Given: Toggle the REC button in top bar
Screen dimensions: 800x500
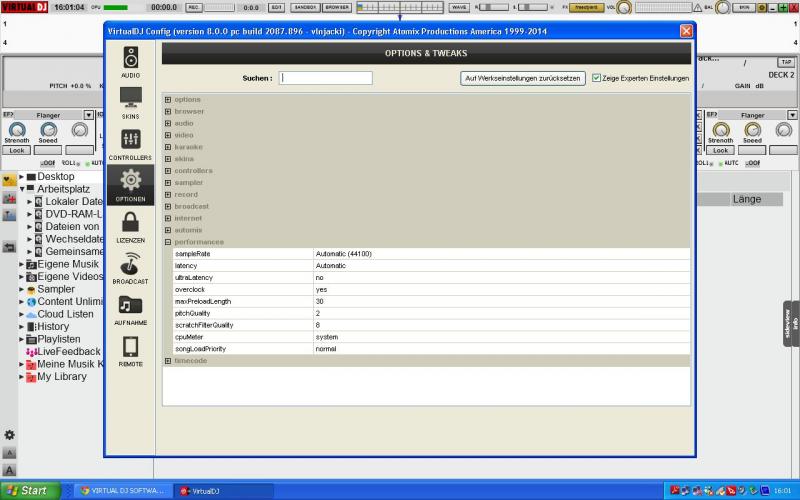Looking at the screenshot, I should [193, 8].
